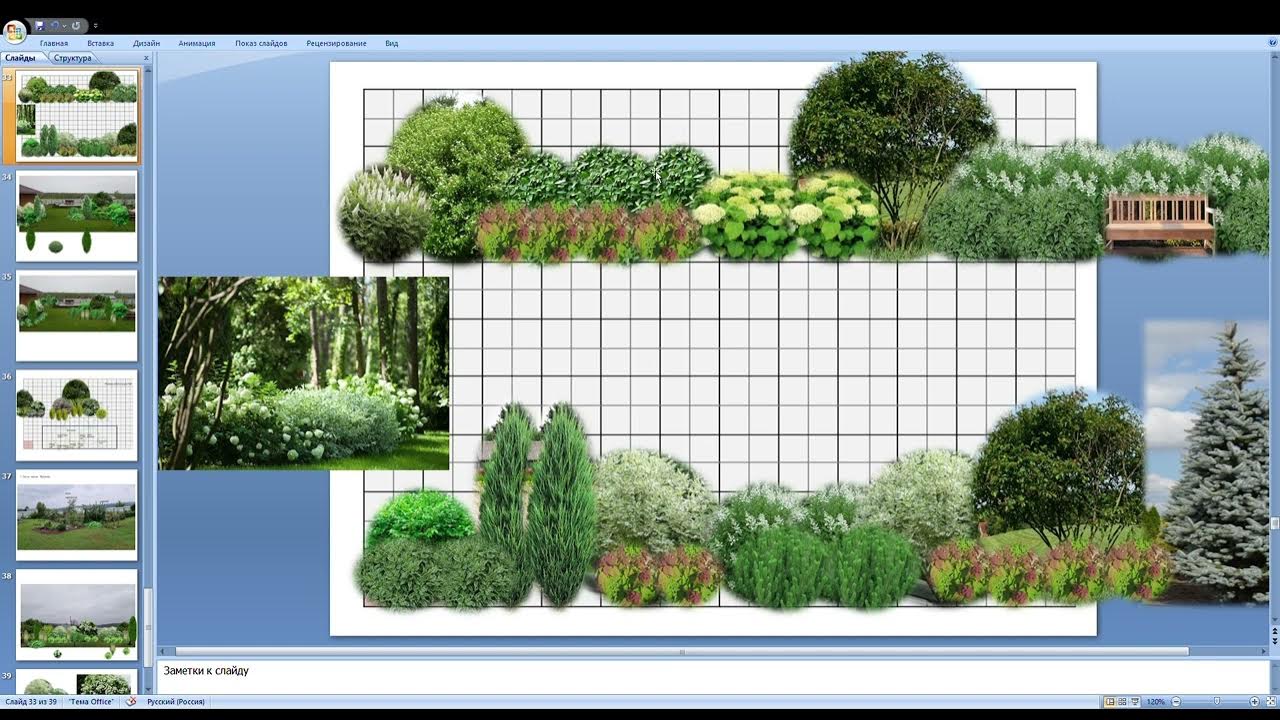
Task: Click the 'Слайд 33 из 39' status indicator
Action: 31,702
